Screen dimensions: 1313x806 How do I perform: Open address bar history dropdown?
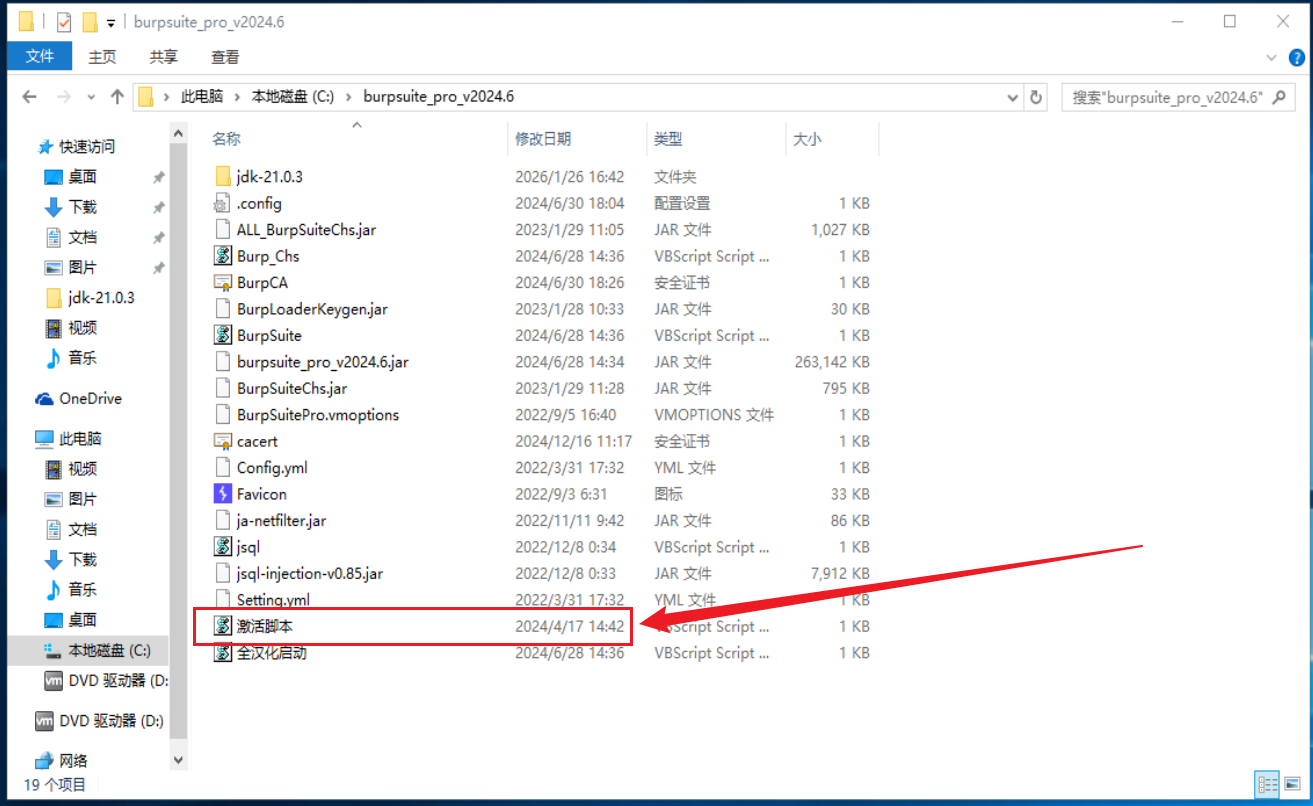click(x=1014, y=97)
